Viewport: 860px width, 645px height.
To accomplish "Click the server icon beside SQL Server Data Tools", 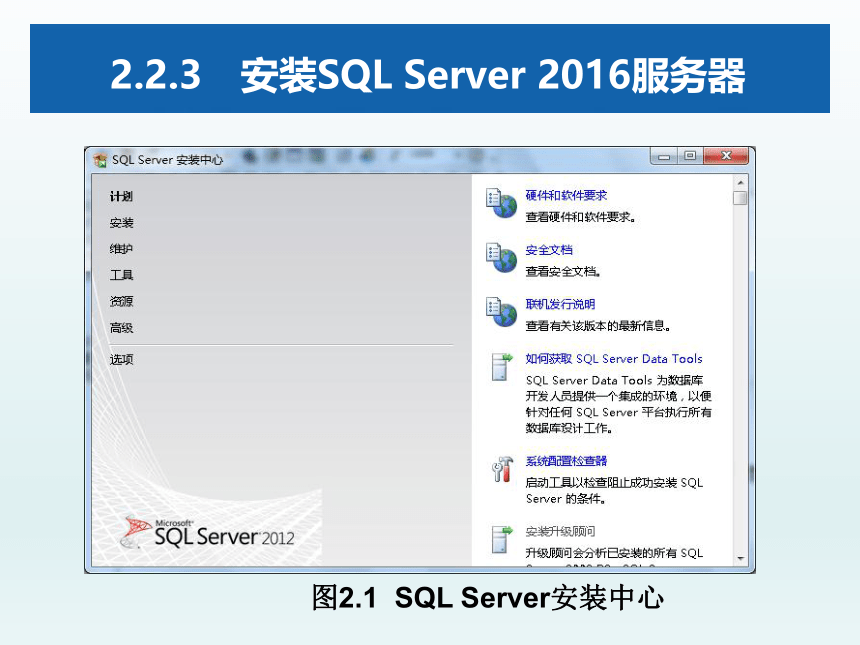I will tap(502, 367).
